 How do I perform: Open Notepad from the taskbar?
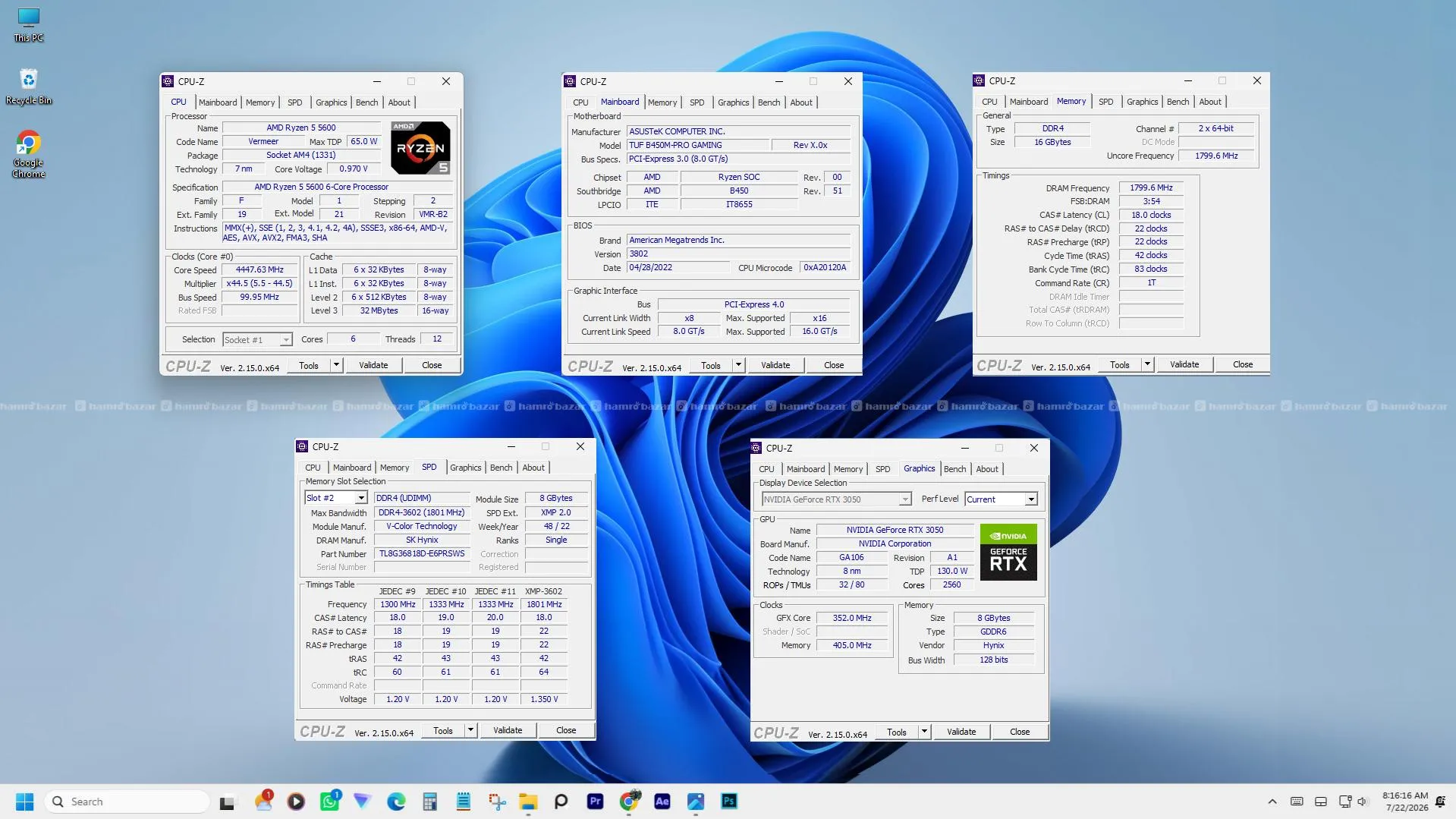pyautogui.click(x=463, y=802)
